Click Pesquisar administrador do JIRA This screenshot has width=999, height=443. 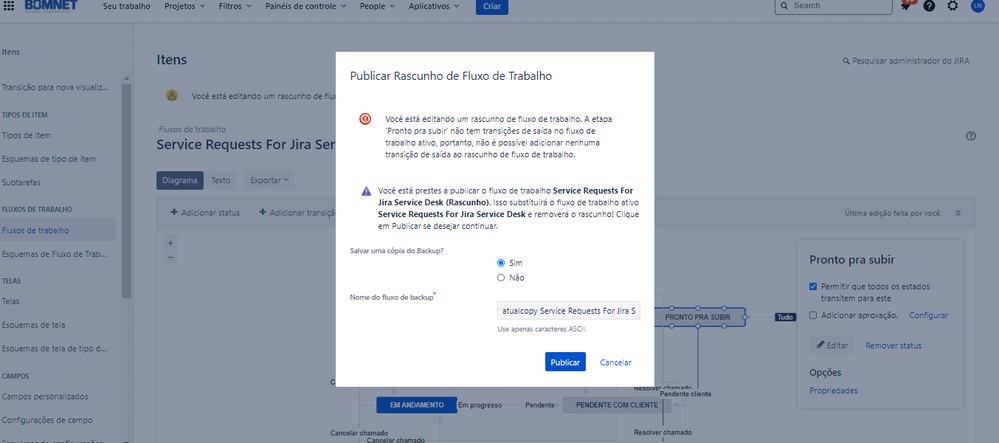(906, 61)
